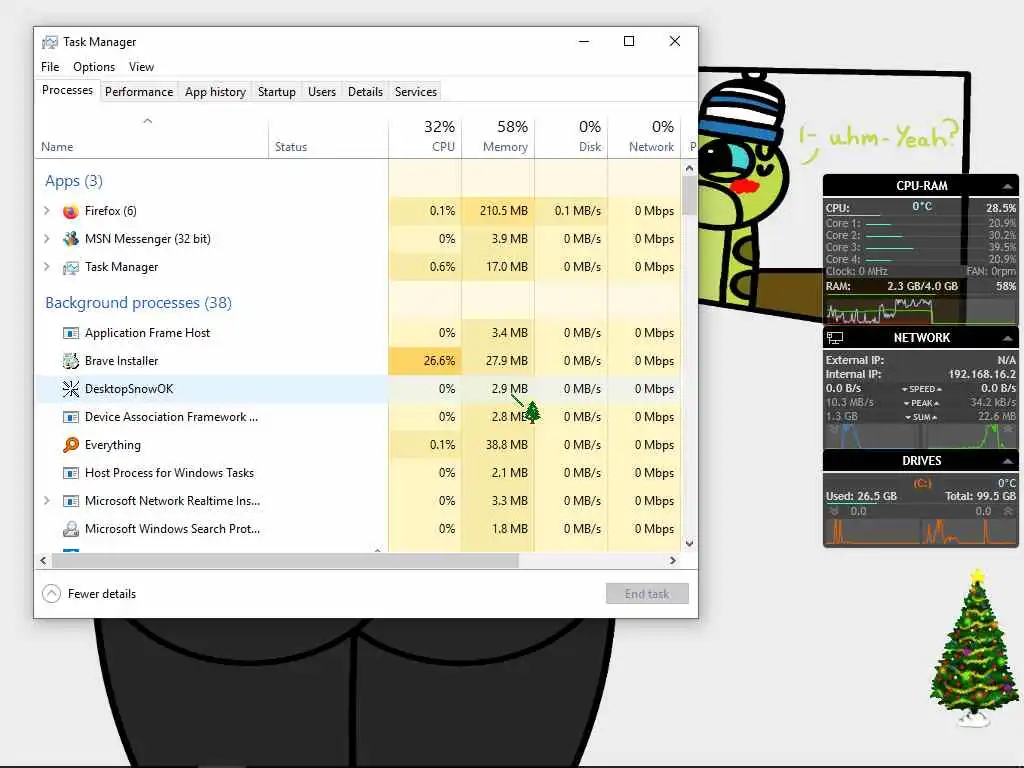The image size is (1024, 768).
Task: Click the vertical scrollbar thumb
Action: [x=690, y=195]
